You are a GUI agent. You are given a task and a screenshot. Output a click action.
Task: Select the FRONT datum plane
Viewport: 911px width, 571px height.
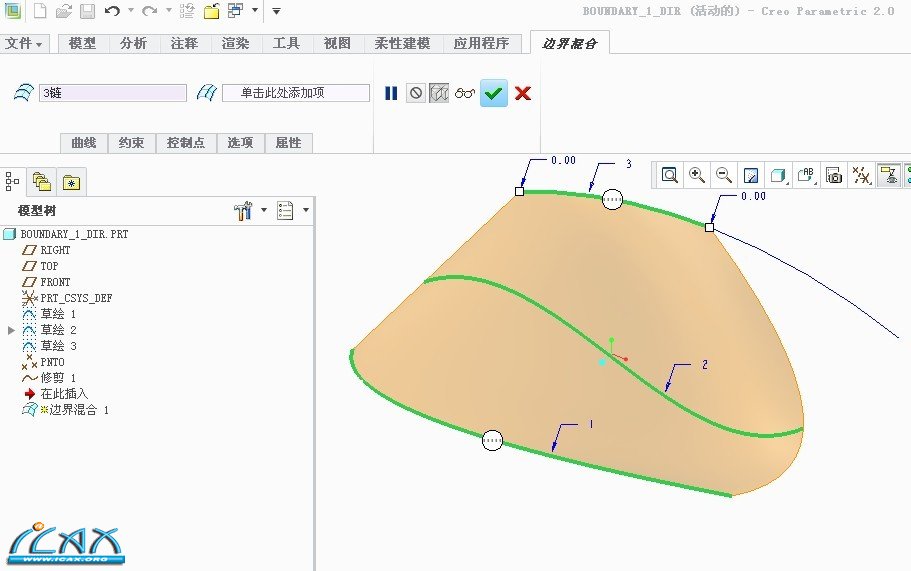[x=55, y=282]
